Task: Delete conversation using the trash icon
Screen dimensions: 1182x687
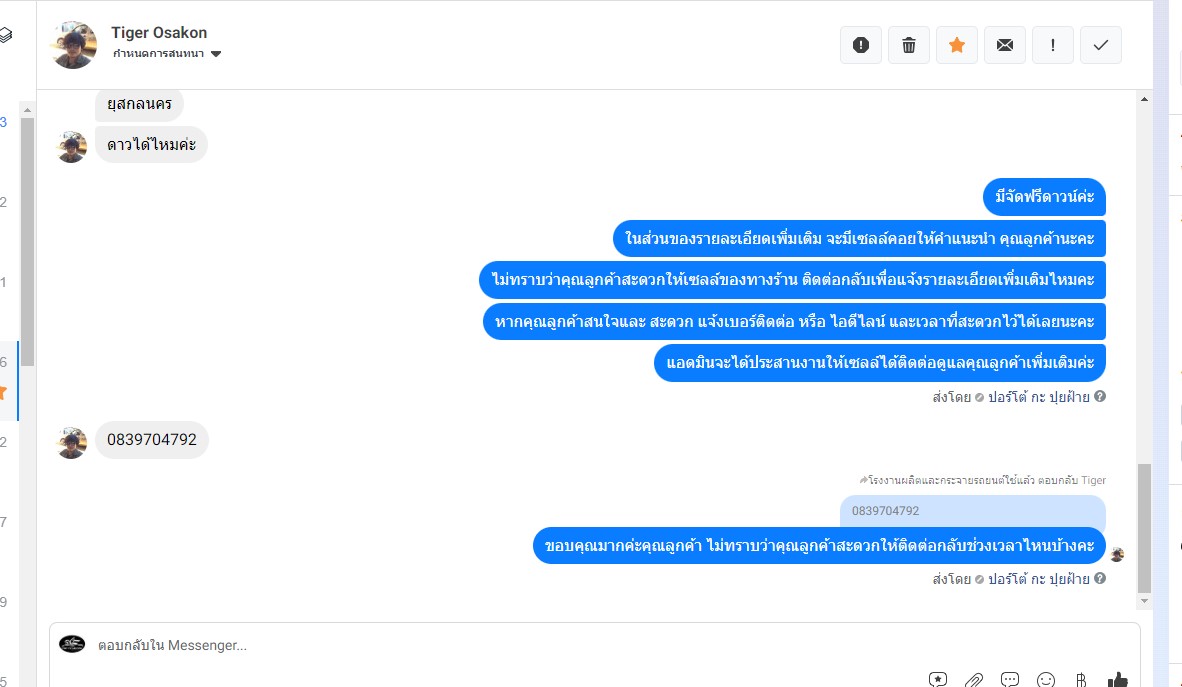Action: point(909,45)
